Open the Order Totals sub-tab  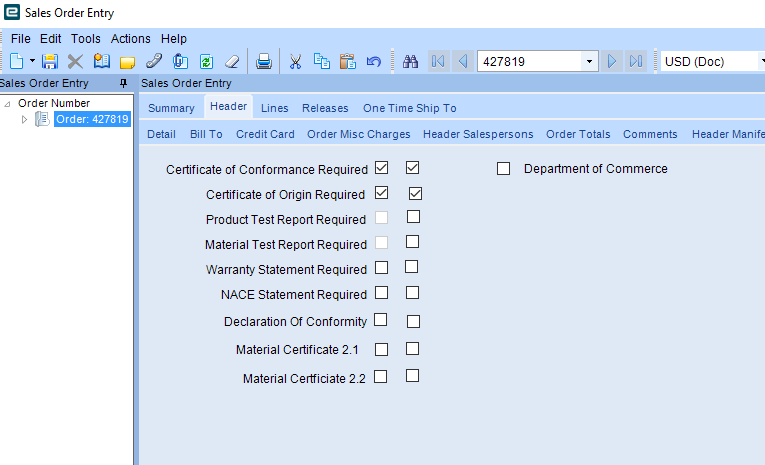pos(577,134)
